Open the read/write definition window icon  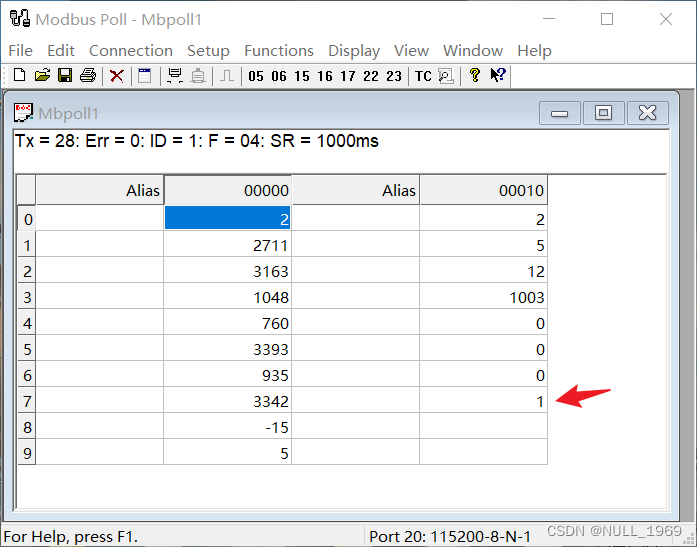click(x=144, y=76)
